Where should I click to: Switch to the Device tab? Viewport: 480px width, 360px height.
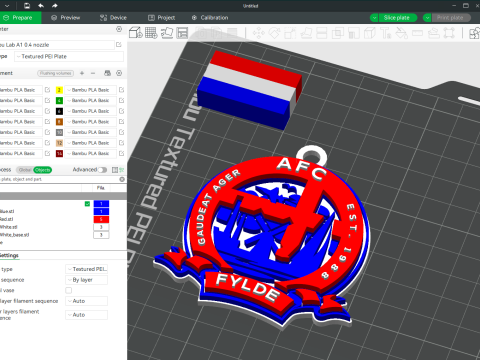(x=114, y=18)
